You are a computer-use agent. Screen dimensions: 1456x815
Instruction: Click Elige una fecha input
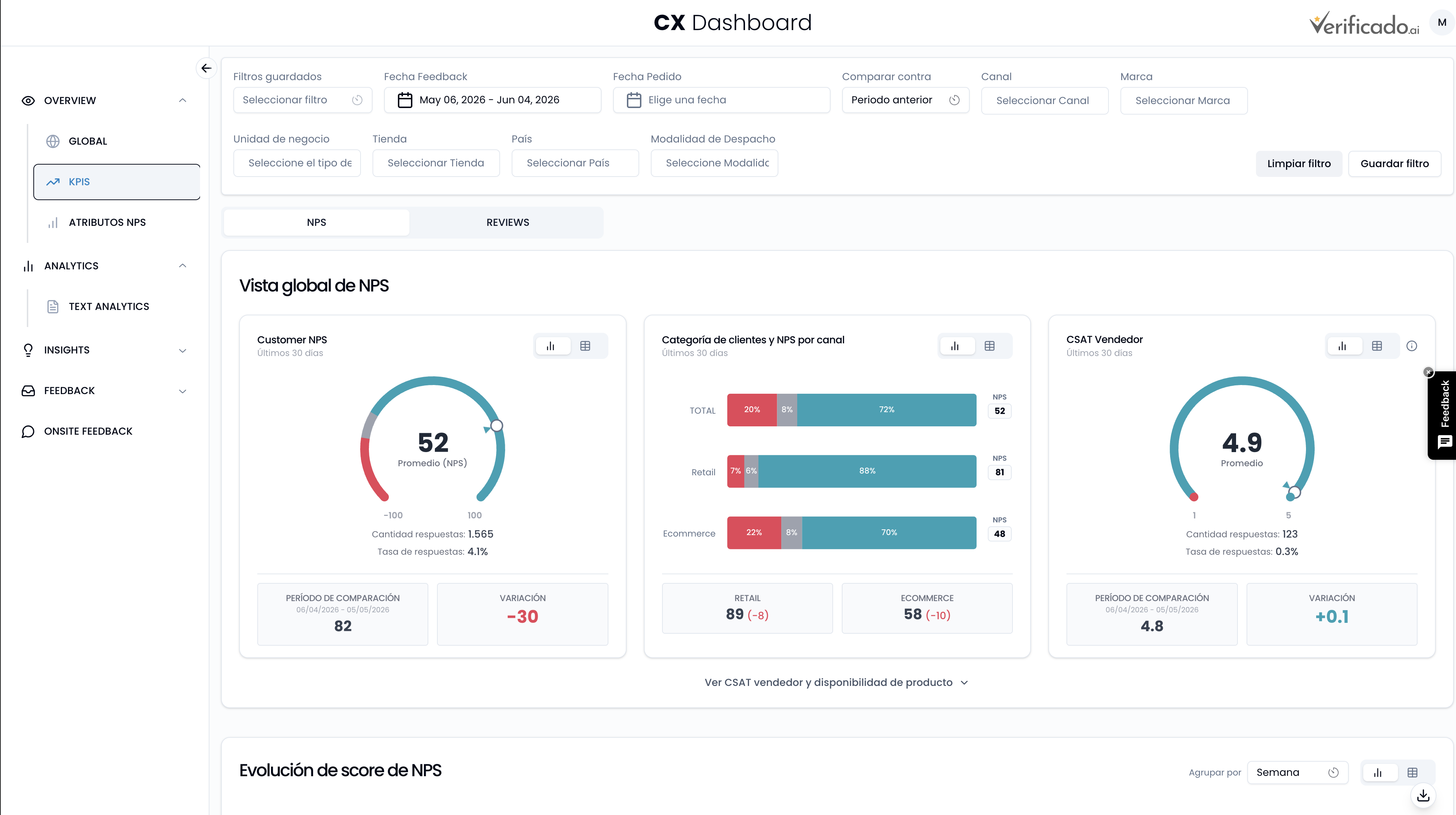[x=721, y=100]
